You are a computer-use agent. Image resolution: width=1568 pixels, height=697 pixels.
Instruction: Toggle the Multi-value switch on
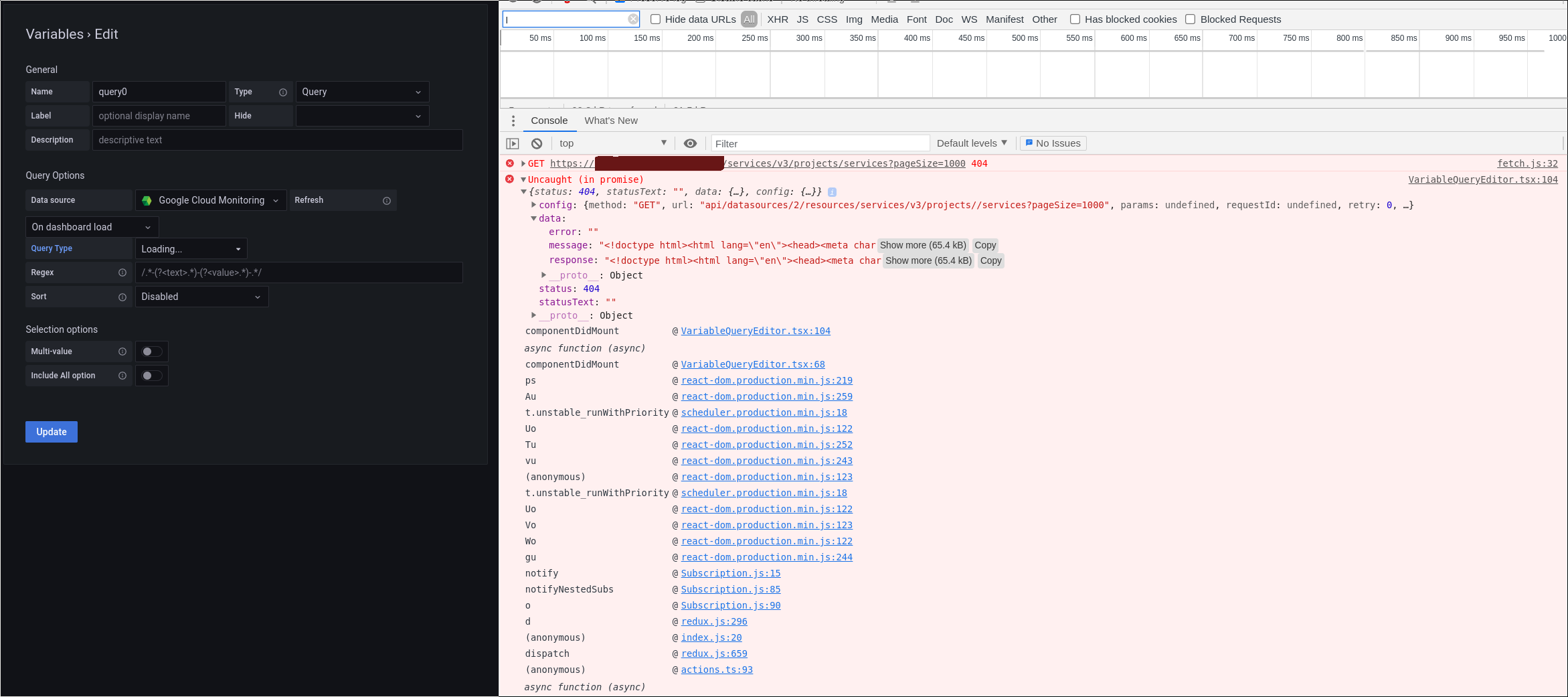click(x=152, y=351)
